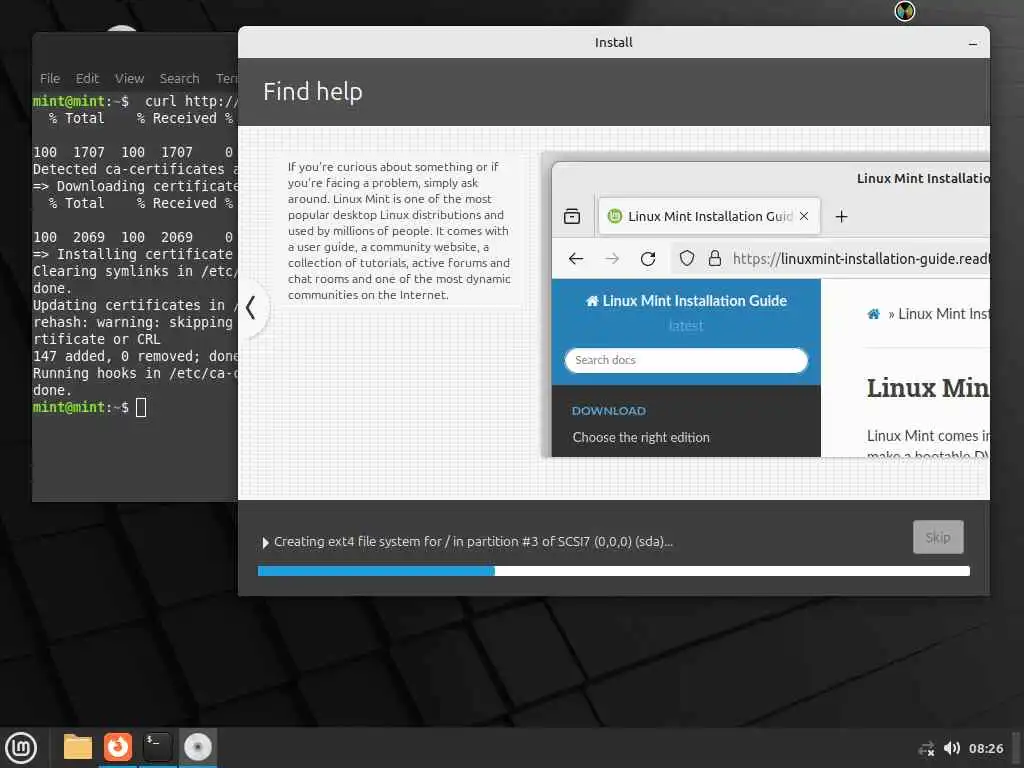Launch the Files folder icon in taskbar
The image size is (1024, 768).
pos(77,747)
